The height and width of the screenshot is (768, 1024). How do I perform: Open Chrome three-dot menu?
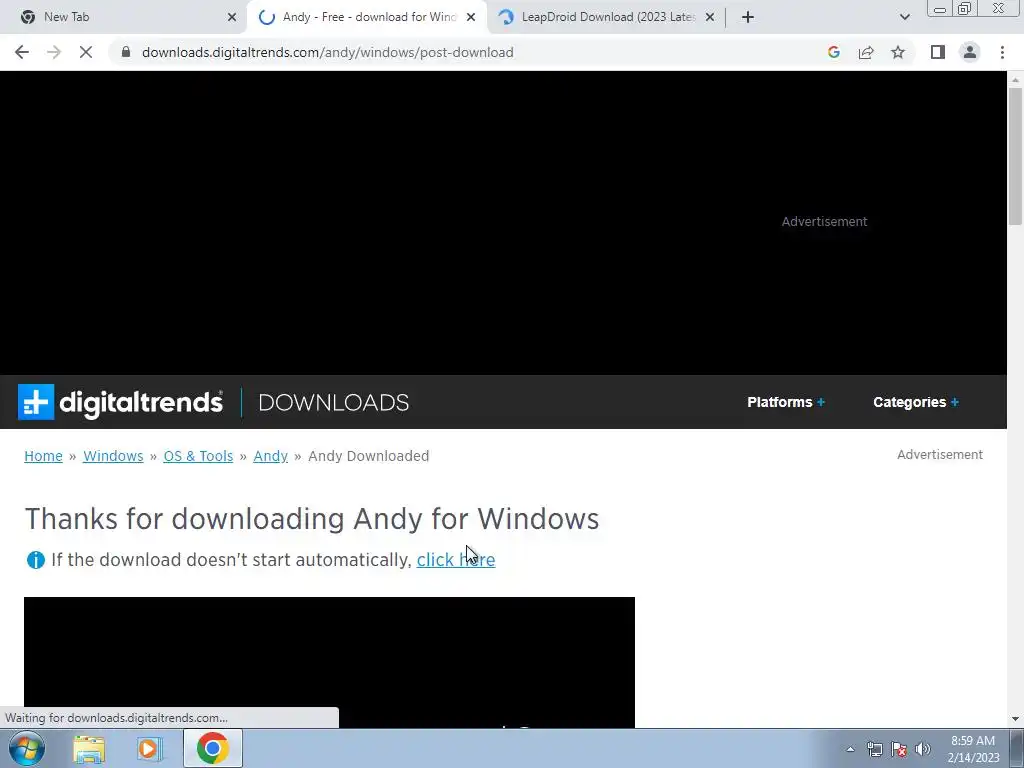click(x=1002, y=52)
